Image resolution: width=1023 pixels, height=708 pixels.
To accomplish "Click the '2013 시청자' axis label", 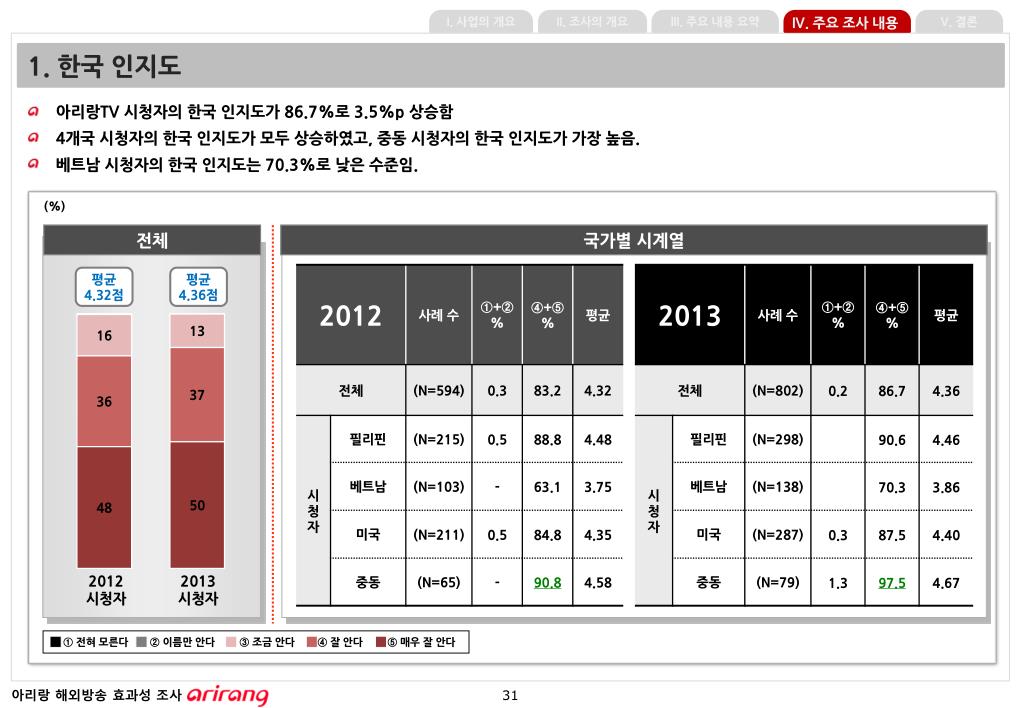I will (198, 589).
